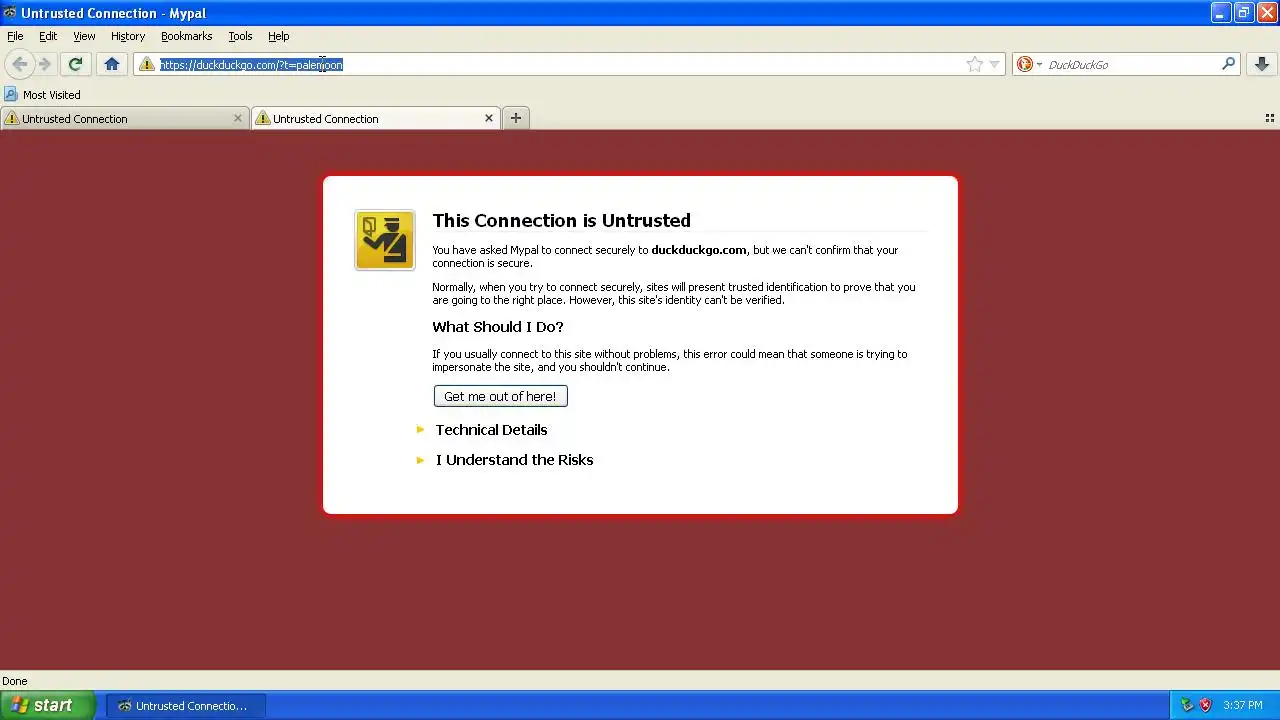Screen dimensions: 1280x720
Task: Go to the Home page
Action: pyautogui.click(x=112, y=64)
